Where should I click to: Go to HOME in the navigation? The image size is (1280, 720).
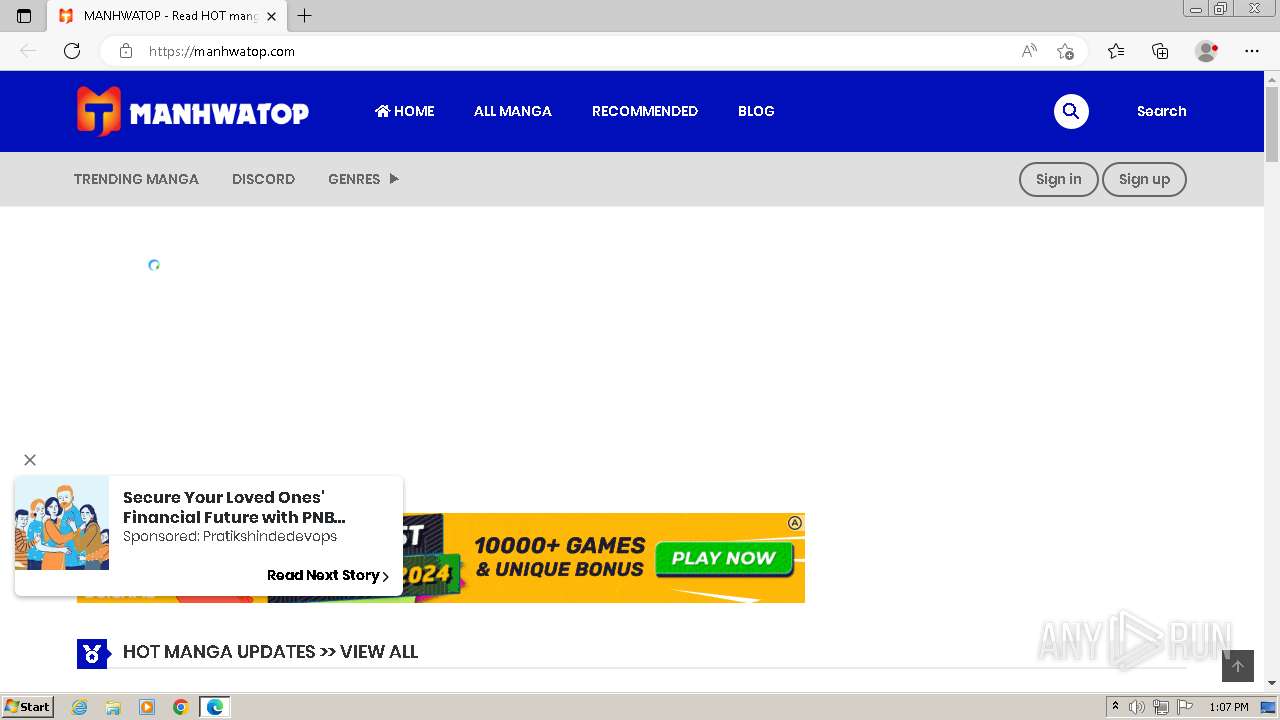(x=404, y=111)
